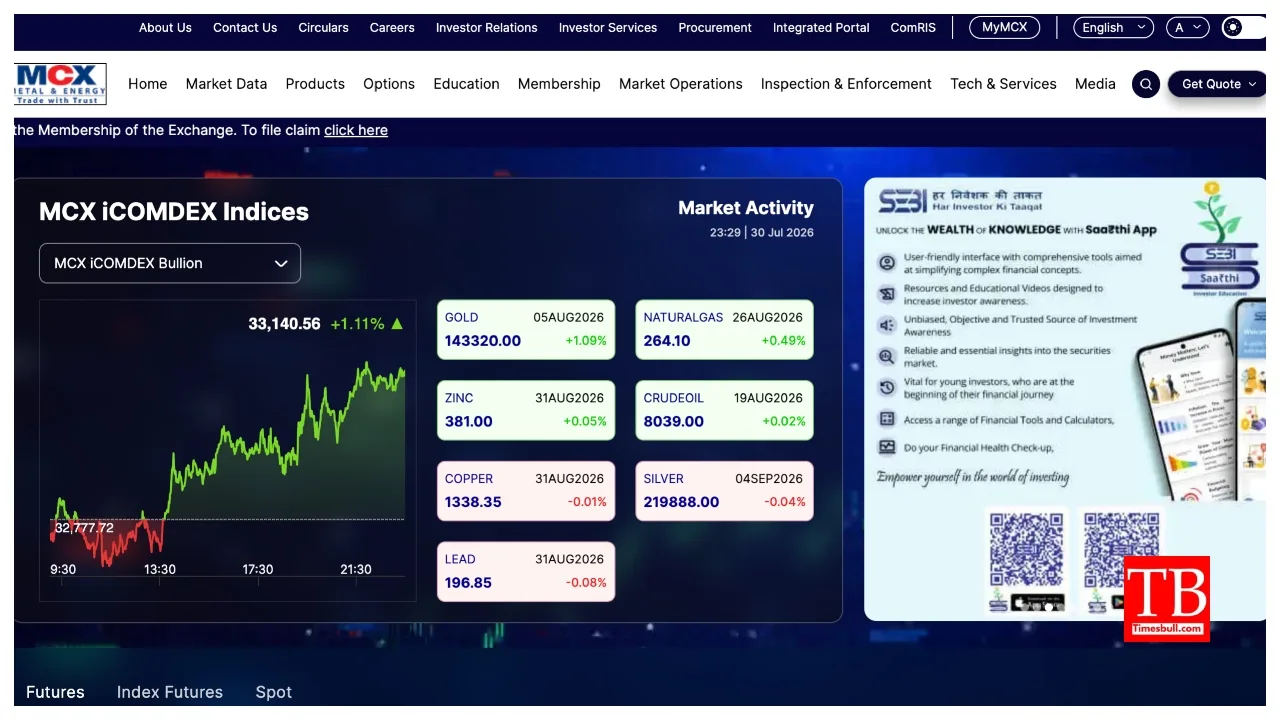The image size is (1280, 720).
Task: Open Investor Relations link
Action: [487, 27]
